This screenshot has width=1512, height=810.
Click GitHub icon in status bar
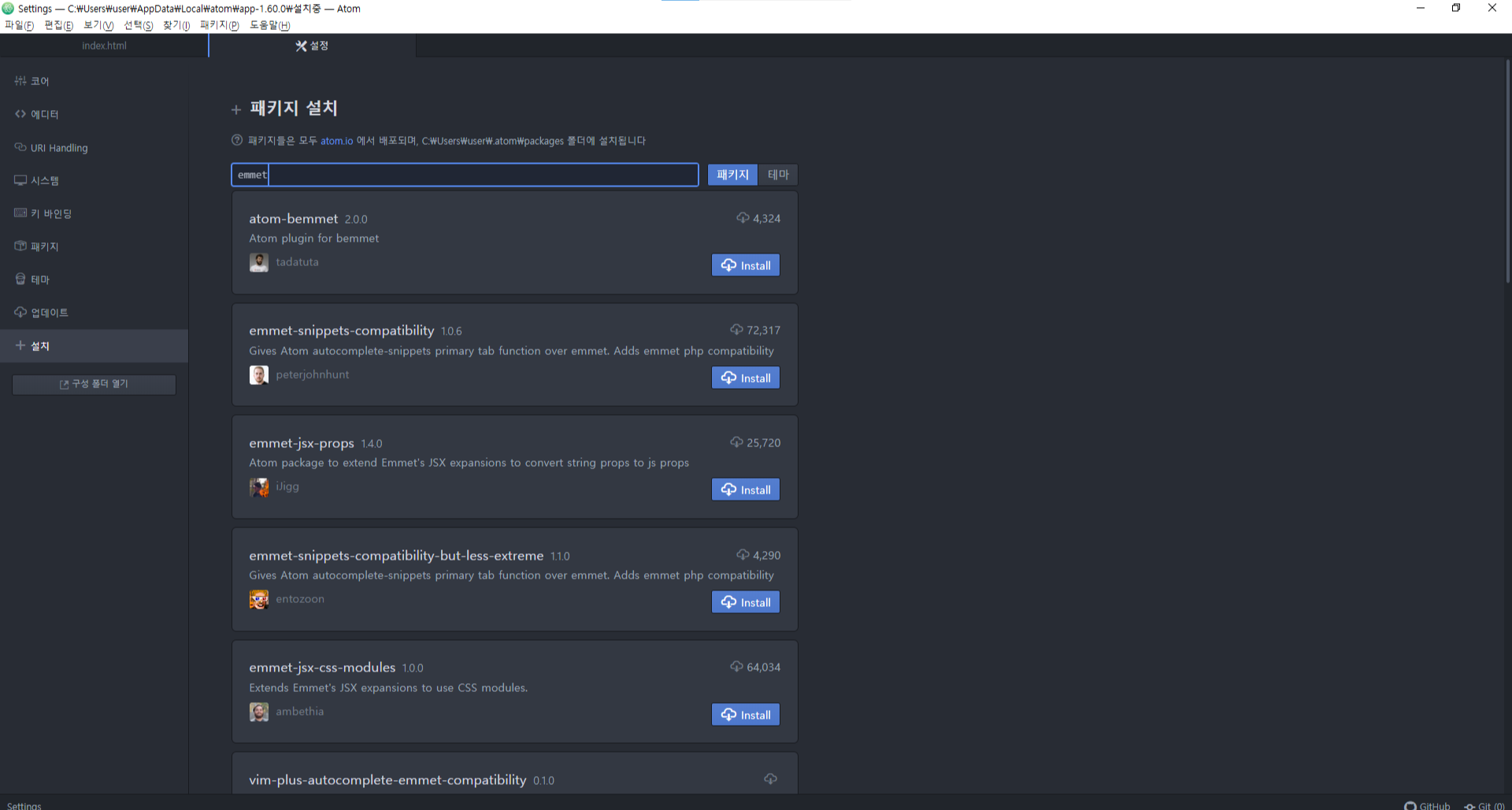pyautogui.click(x=1410, y=805)
